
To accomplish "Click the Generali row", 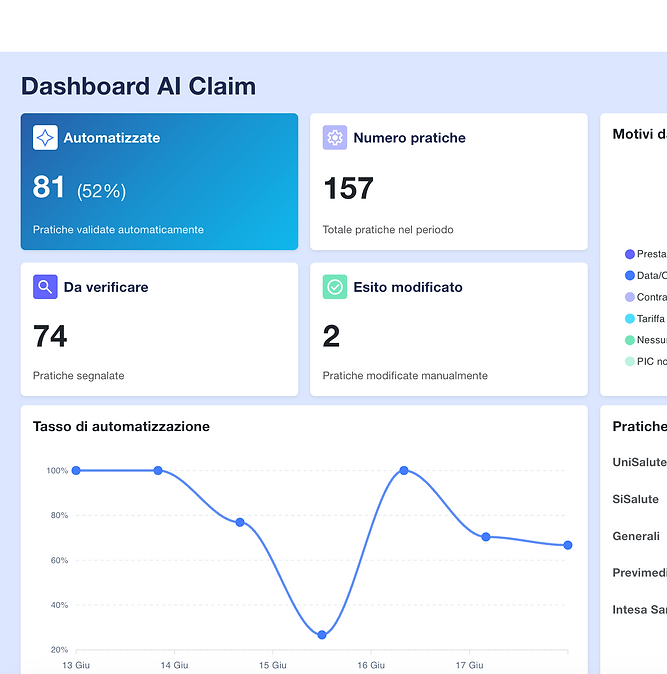I will (636, 536).
